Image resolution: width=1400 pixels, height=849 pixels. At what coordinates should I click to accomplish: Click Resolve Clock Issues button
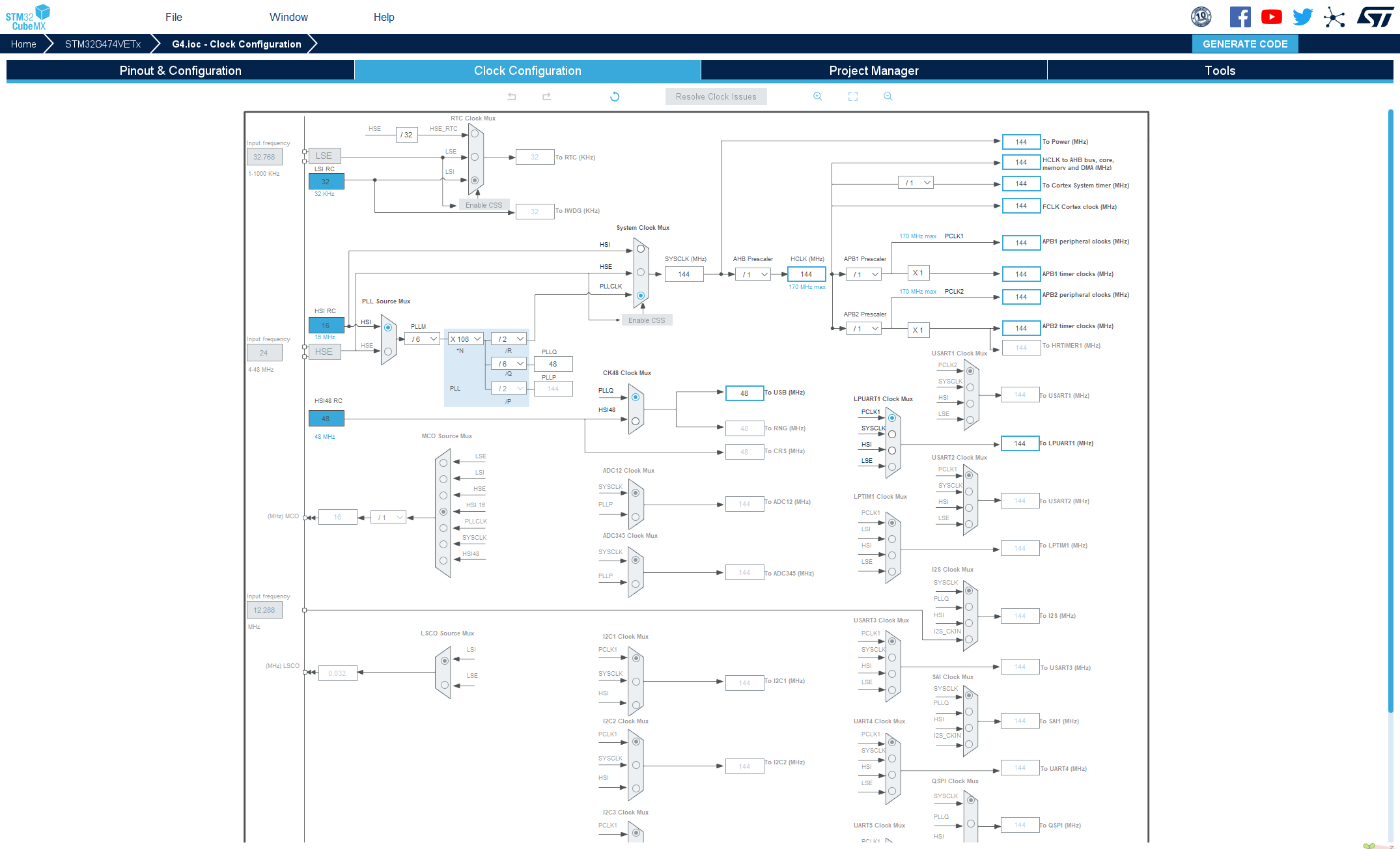click(715, 96)
